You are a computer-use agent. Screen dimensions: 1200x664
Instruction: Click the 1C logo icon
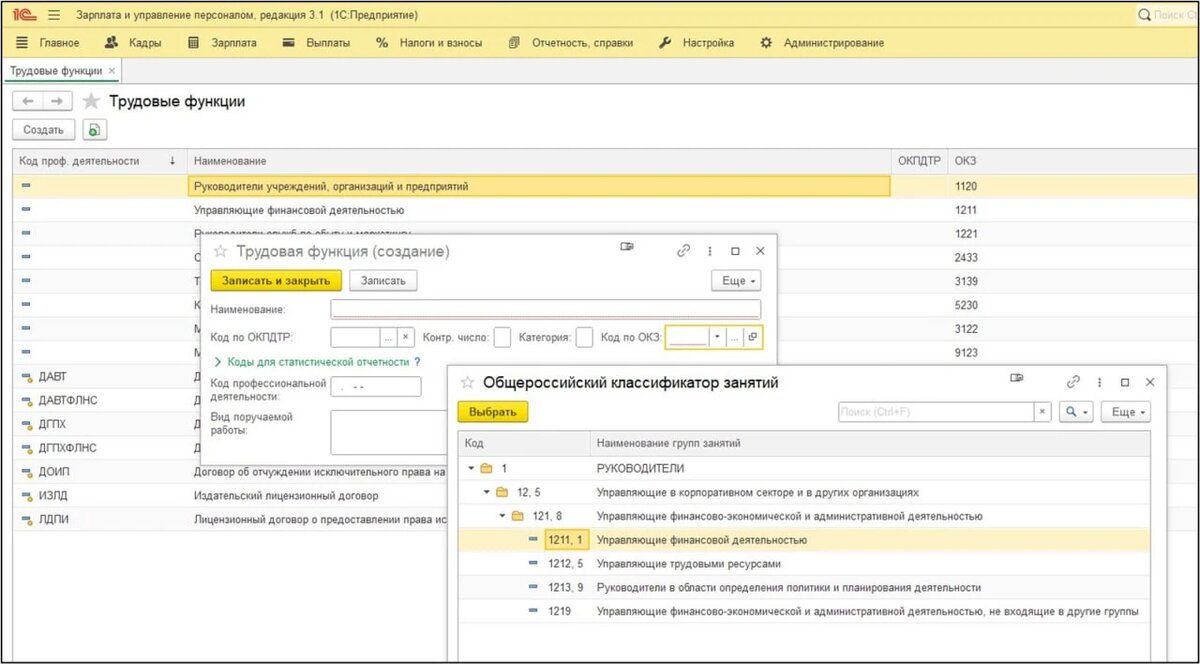25,15
